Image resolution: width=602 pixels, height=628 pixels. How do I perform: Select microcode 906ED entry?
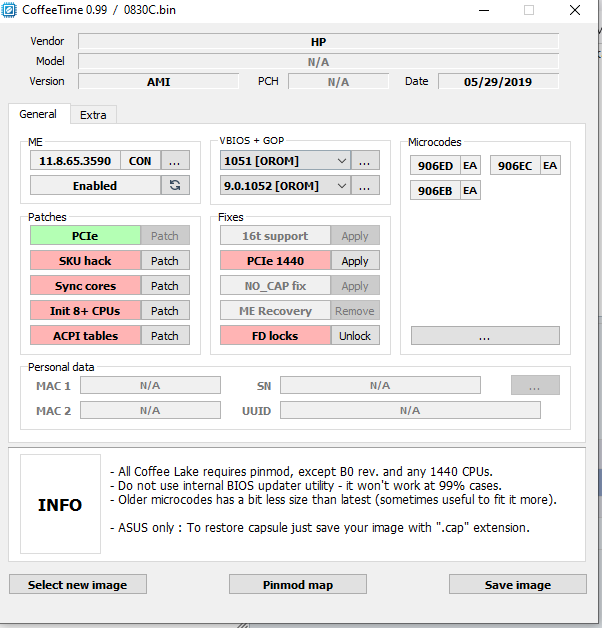(435, 165)
